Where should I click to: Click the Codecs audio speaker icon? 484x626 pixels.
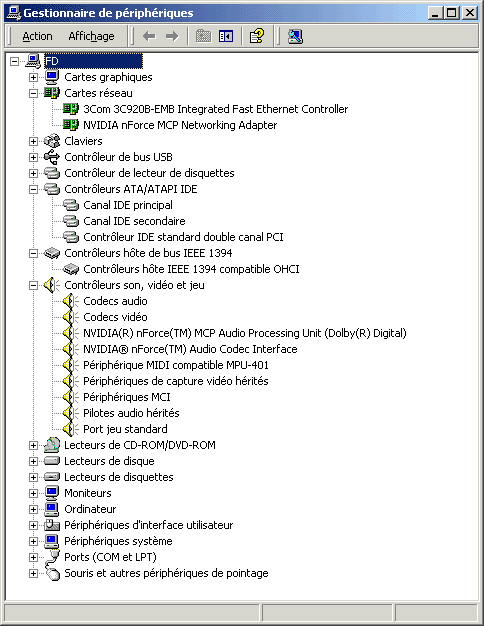pyautogui.click(x=71, y=301)
